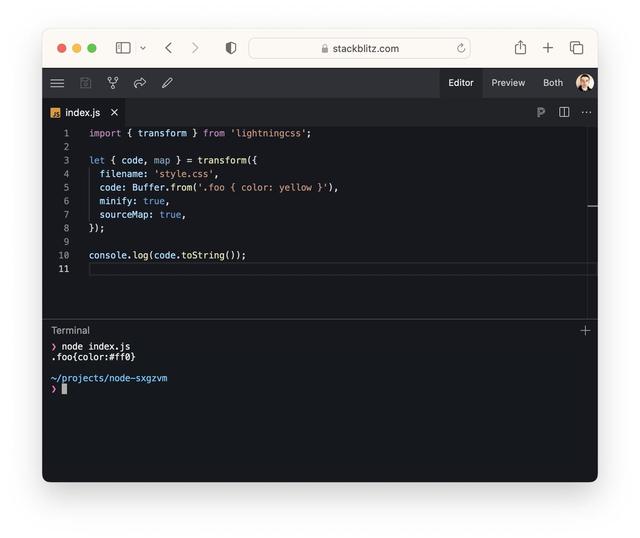640x538 pixels.
Task: Go forward in Safari
Action: pos(195,48)
